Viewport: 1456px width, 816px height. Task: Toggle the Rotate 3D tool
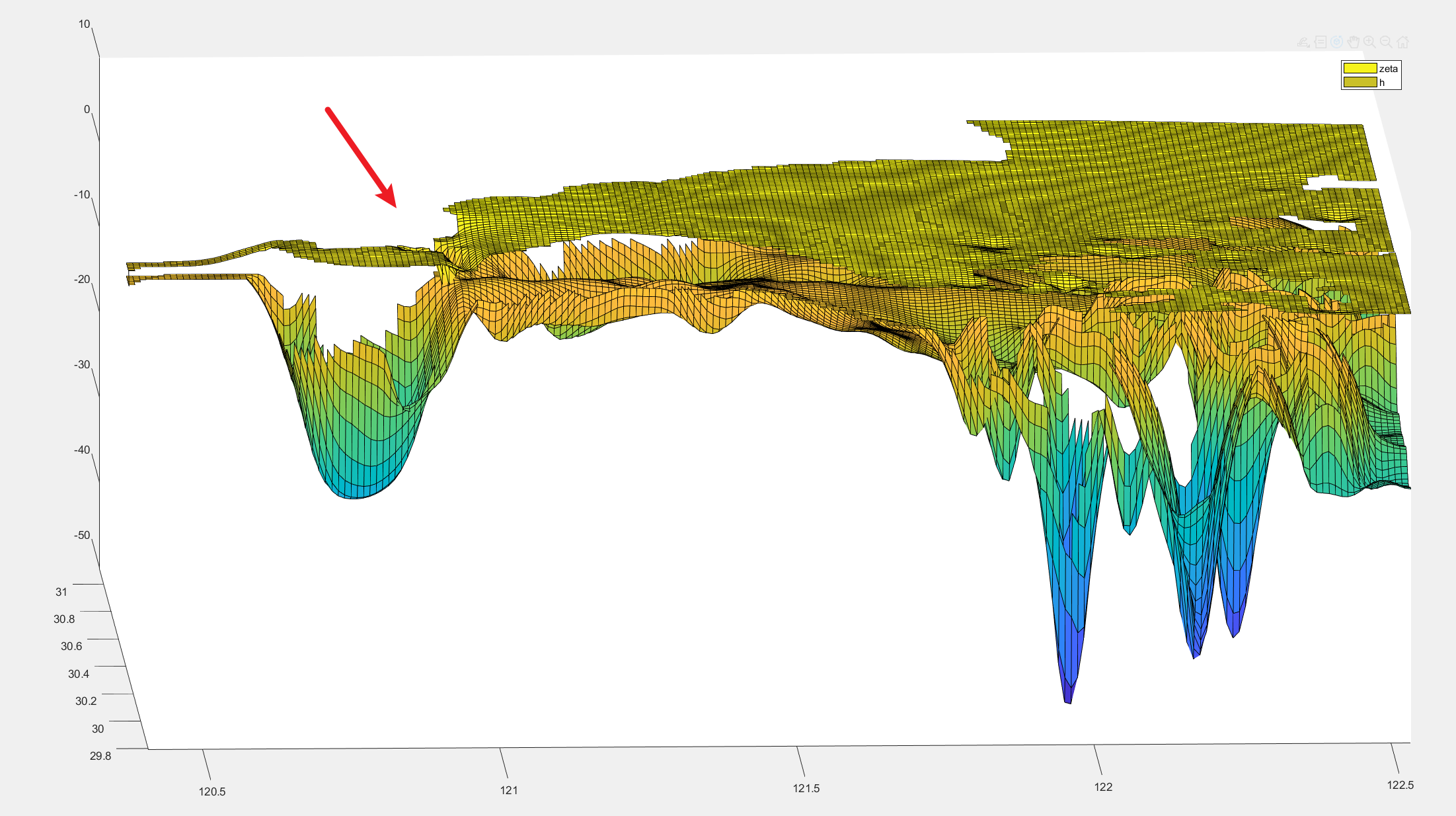[1337, 42]
